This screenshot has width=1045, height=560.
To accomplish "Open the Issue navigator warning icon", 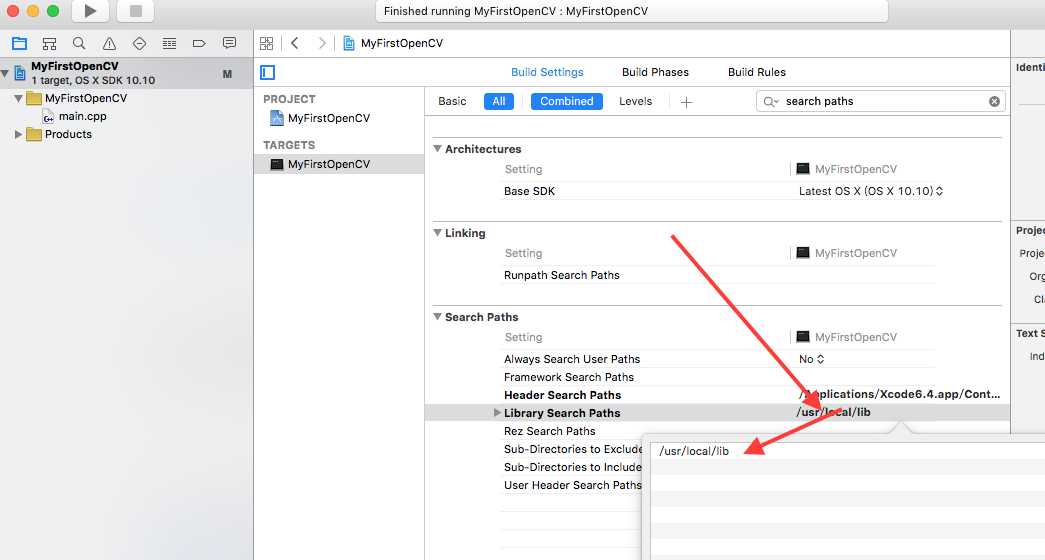I will [x=109, y=44].
